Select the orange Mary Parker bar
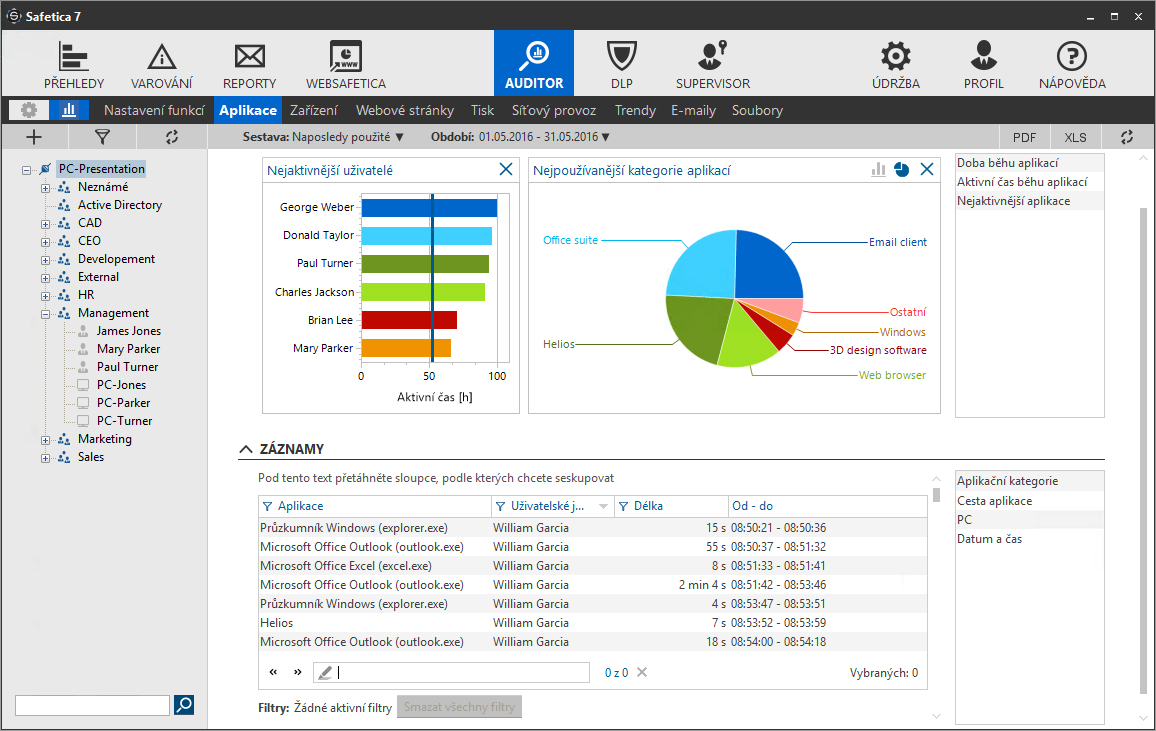The image size is (1156, 731). point(406,348)
